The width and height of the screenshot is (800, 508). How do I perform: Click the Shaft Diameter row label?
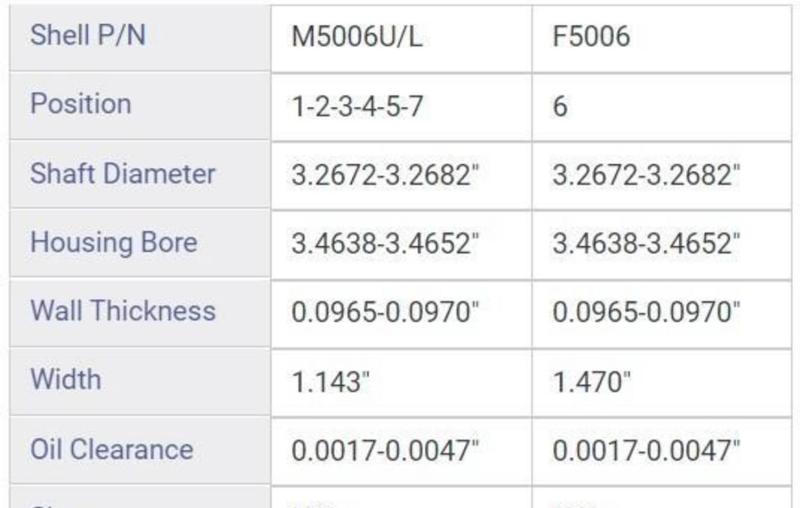tap(123, 173)
